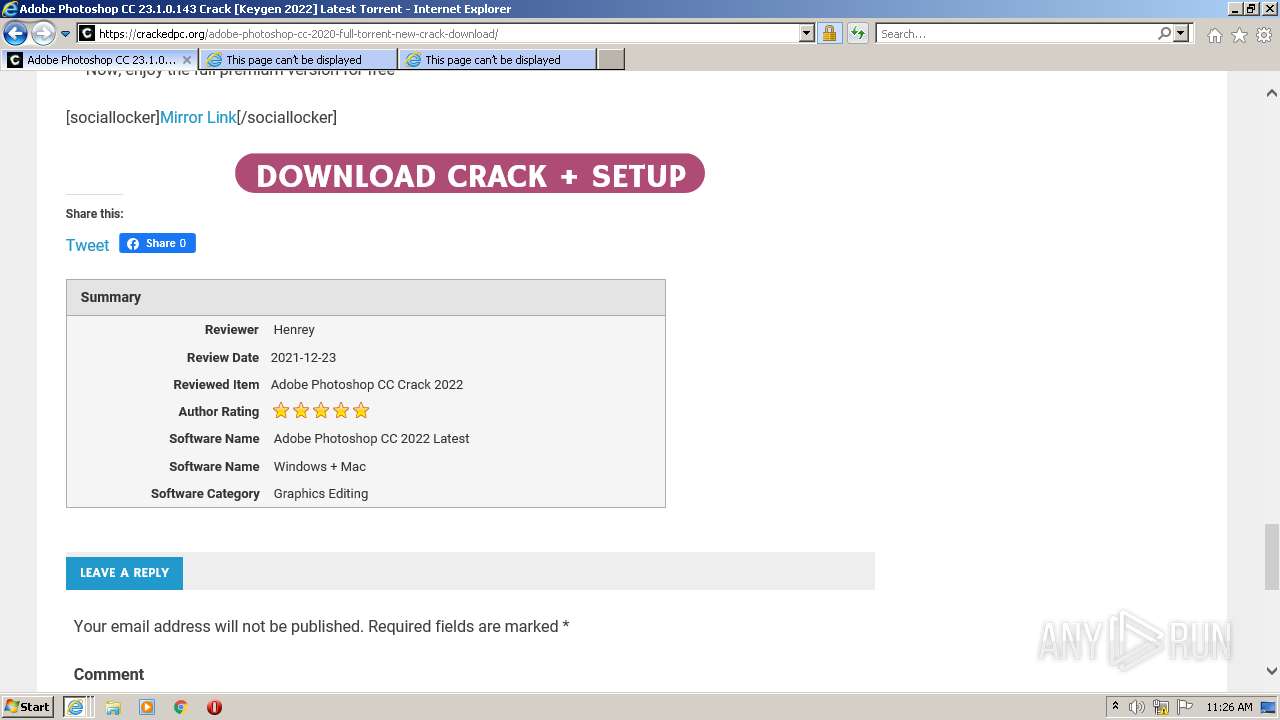Click the Comment label

(109, 674)
